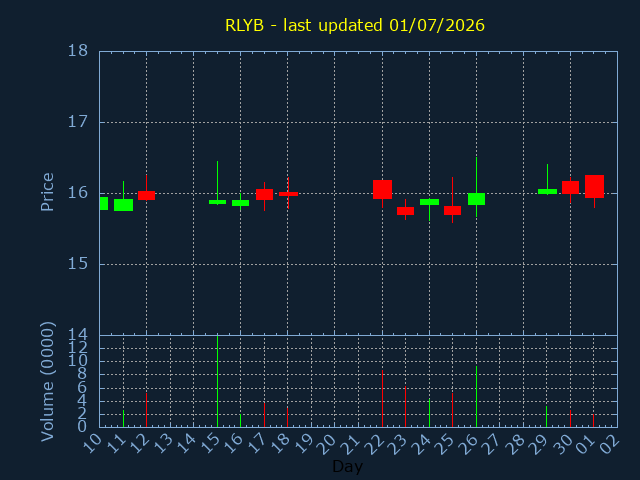Select the green candlestick for day 24

click(429, 202)
